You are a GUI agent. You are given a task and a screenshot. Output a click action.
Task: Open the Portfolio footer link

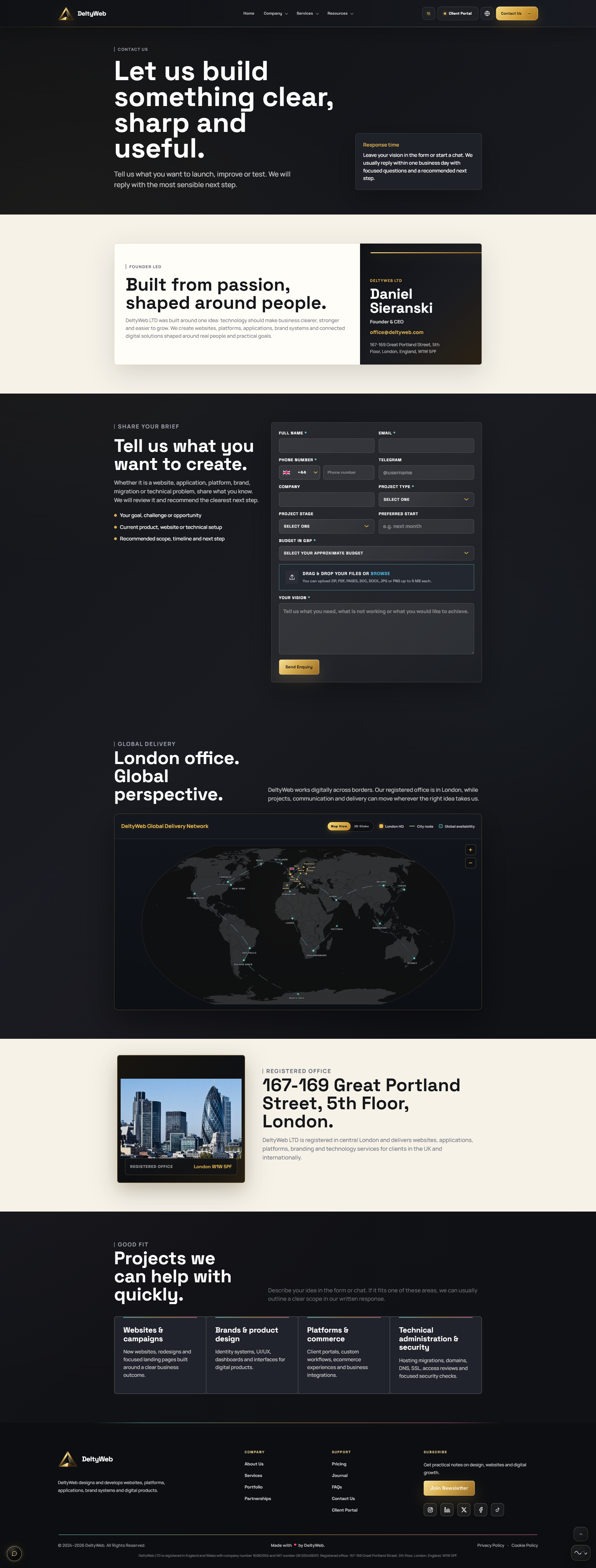point(254,1487)
